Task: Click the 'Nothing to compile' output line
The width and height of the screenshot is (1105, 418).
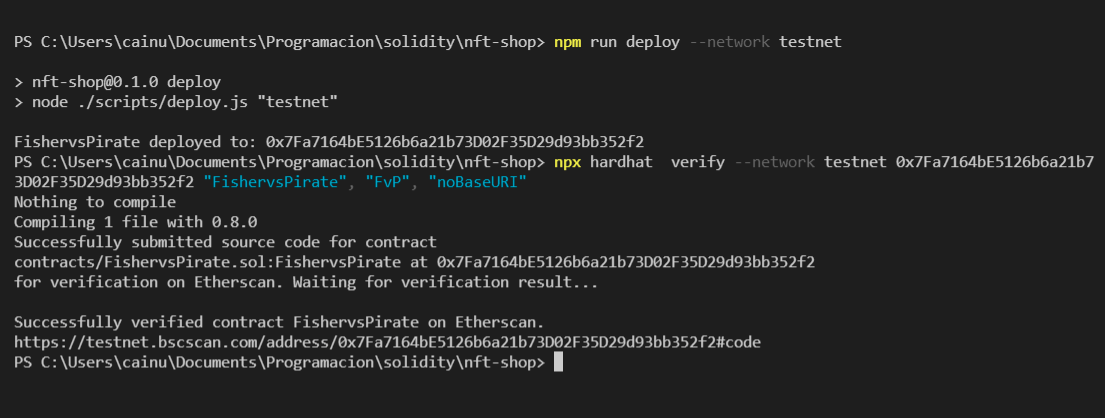Action: pyautogui.click(x=95, y=202)
